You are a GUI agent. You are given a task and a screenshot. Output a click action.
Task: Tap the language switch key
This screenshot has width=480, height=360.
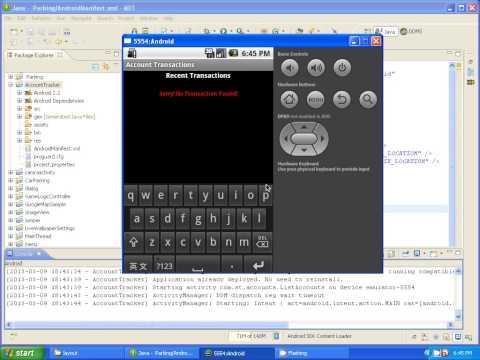[138, 265]
